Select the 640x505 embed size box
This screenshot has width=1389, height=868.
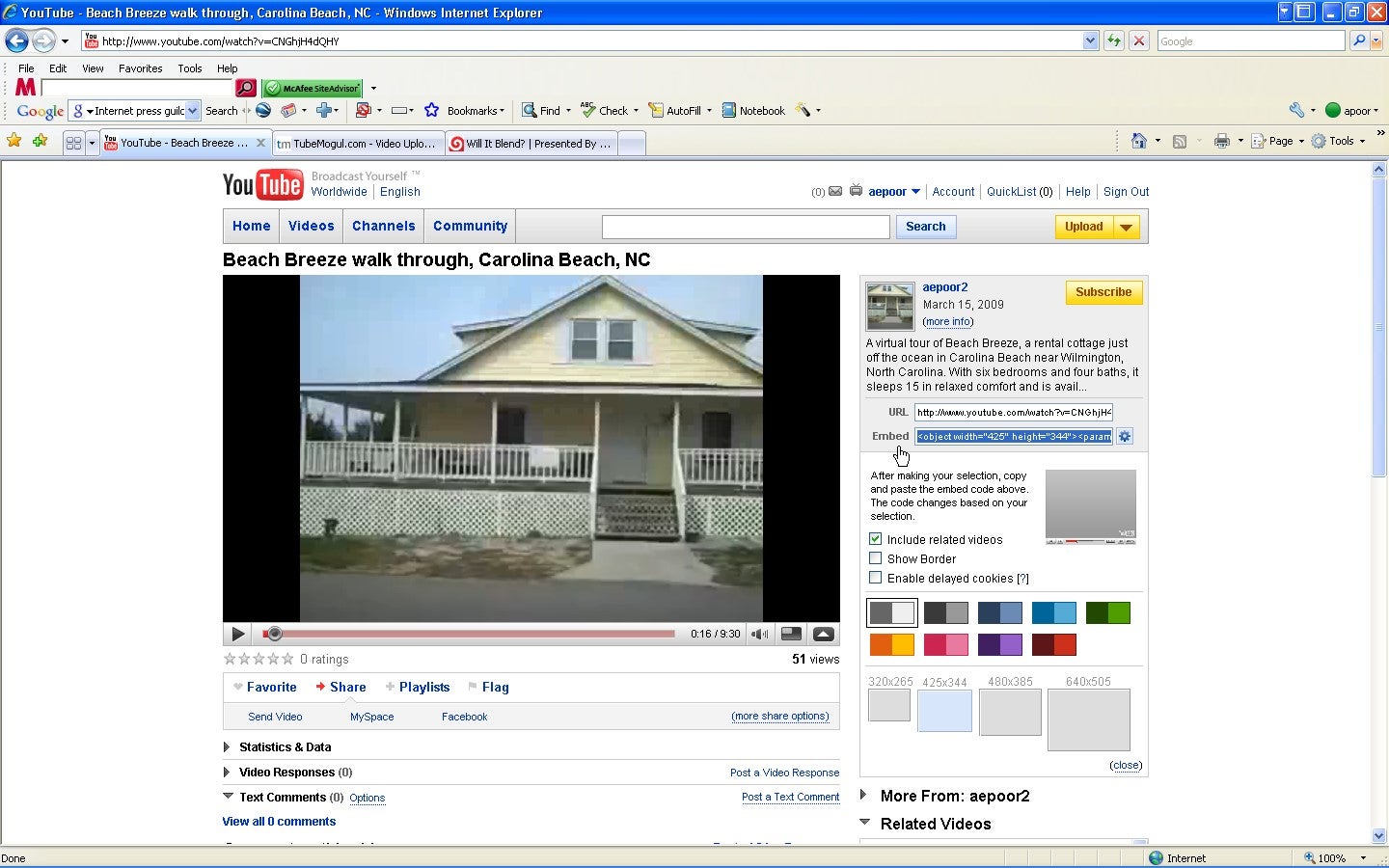pos(1089,719)
